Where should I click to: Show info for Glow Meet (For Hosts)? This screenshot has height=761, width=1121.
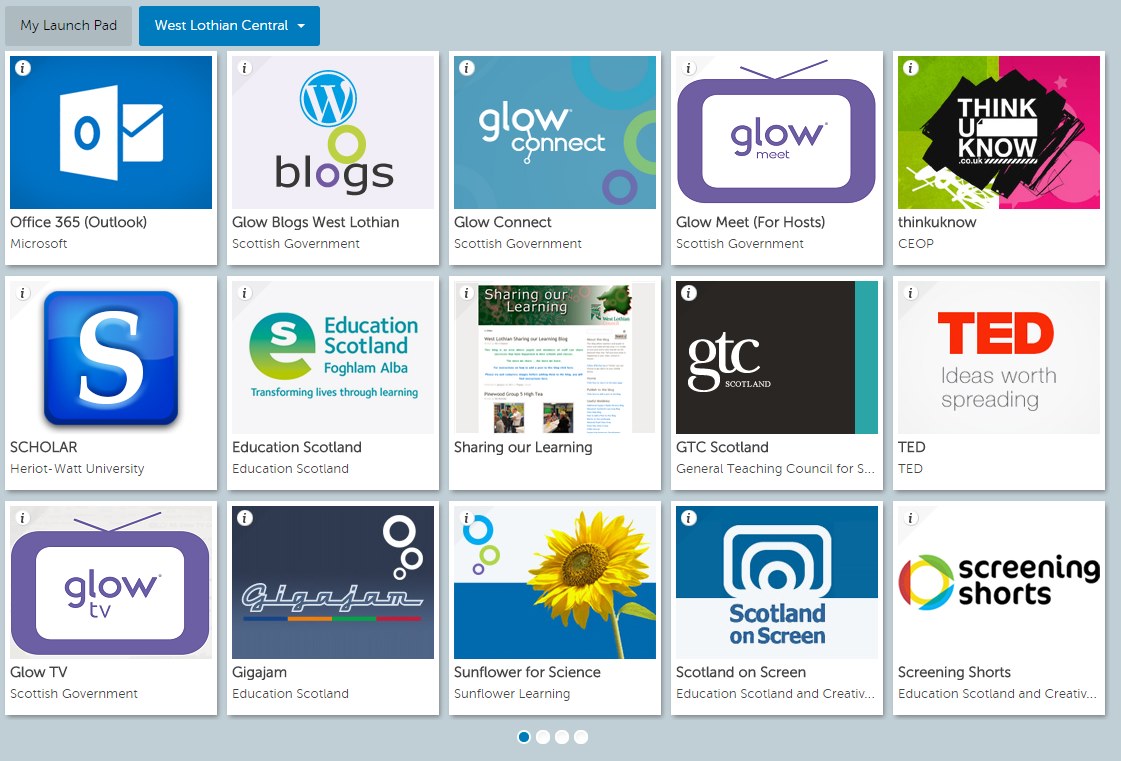pyautogui.click(x=688, y=68)
